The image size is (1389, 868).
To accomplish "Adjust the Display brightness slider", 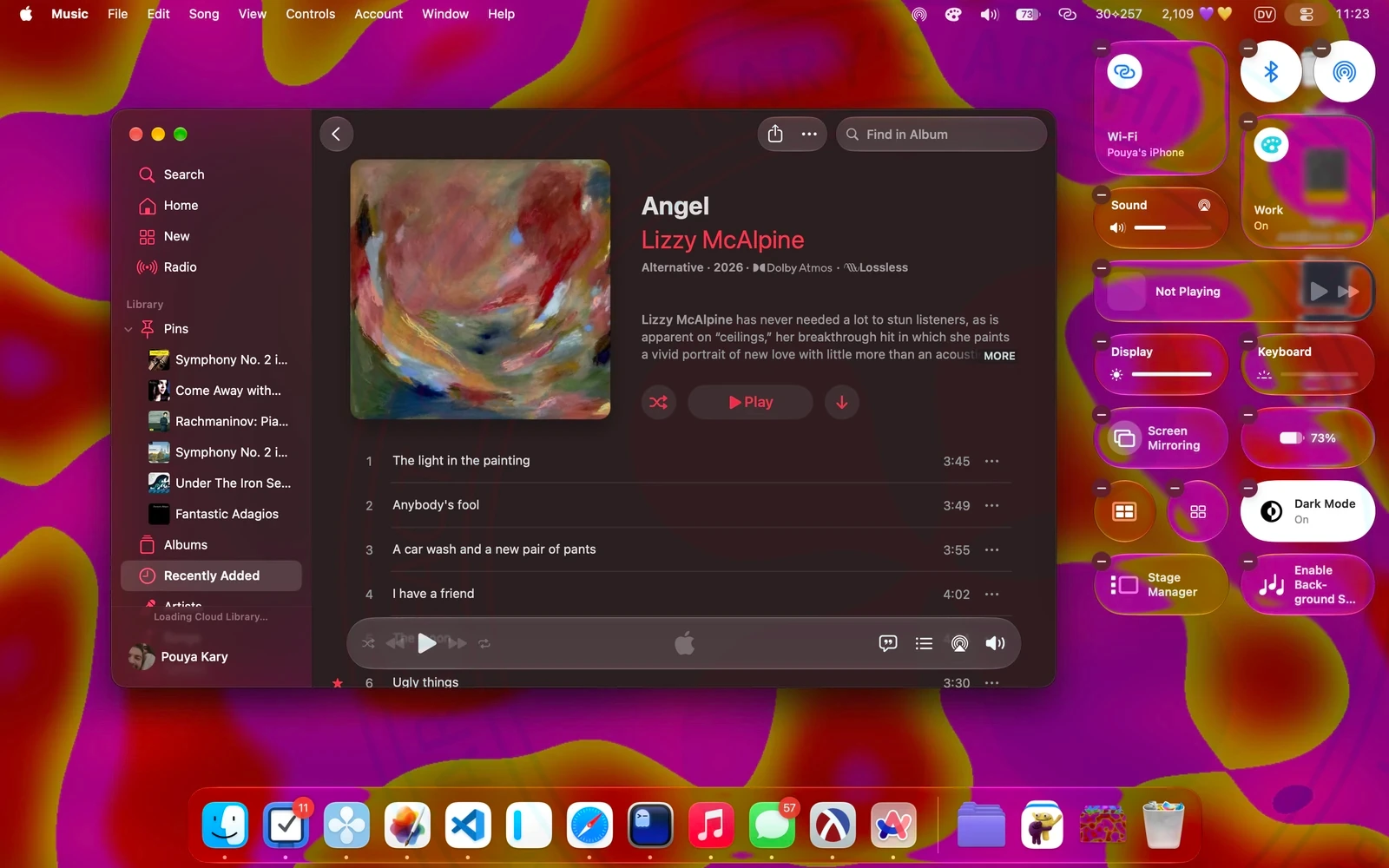I will (x=1172, y=374).
